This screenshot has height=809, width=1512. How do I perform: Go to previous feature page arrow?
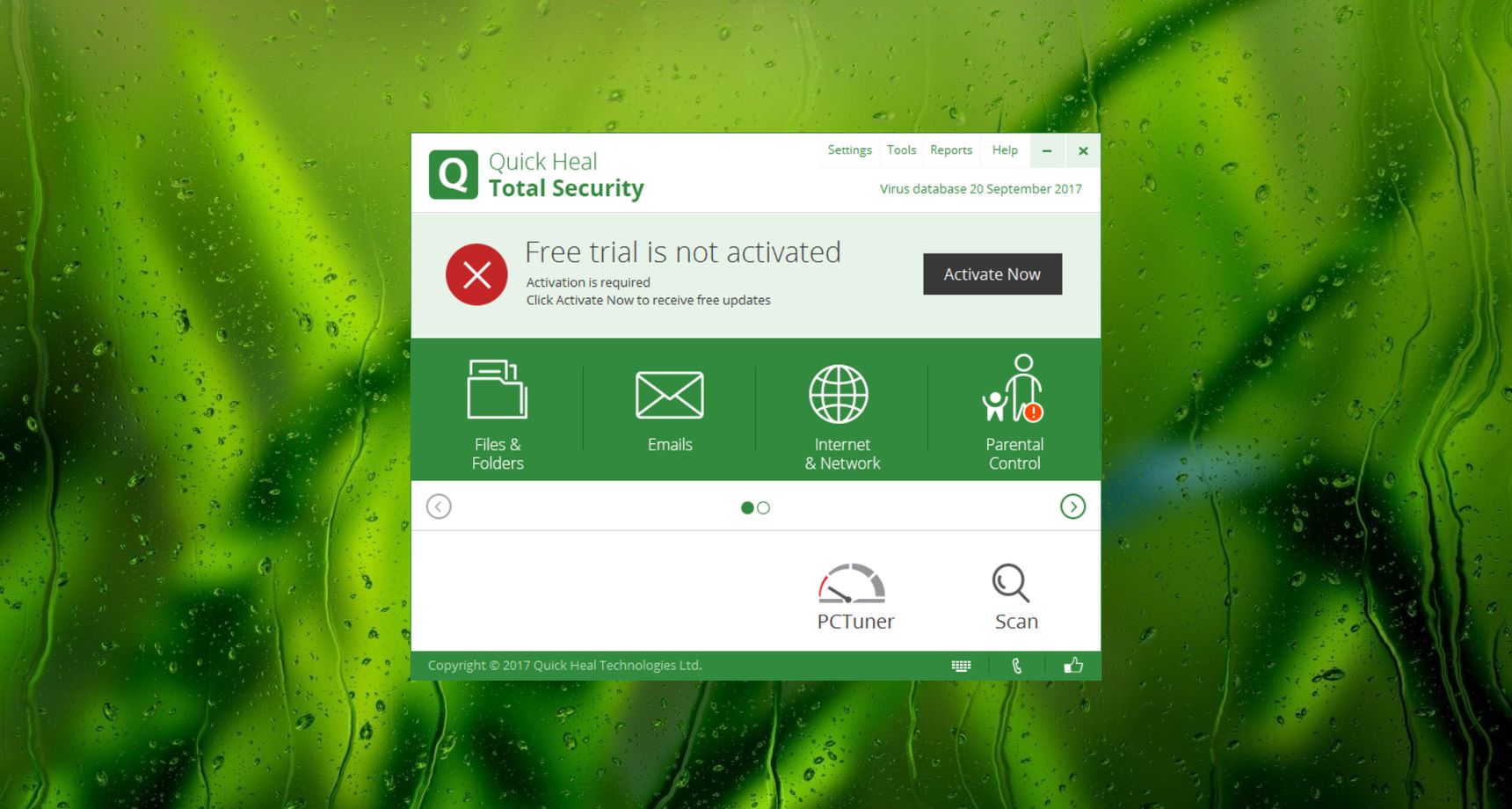439,507
